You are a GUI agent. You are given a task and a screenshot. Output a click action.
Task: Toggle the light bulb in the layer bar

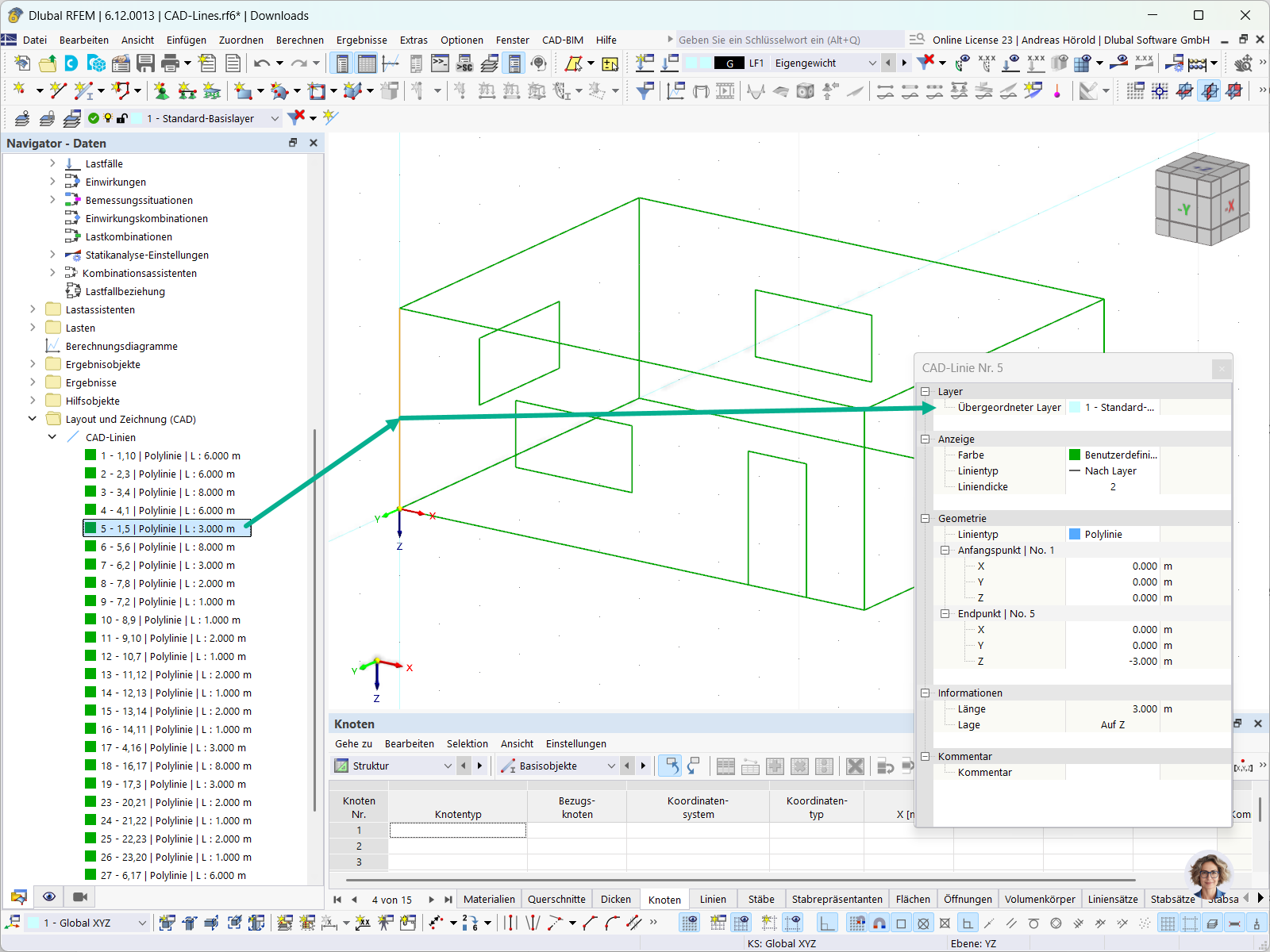pyautogui.click(x=107, y=117)
